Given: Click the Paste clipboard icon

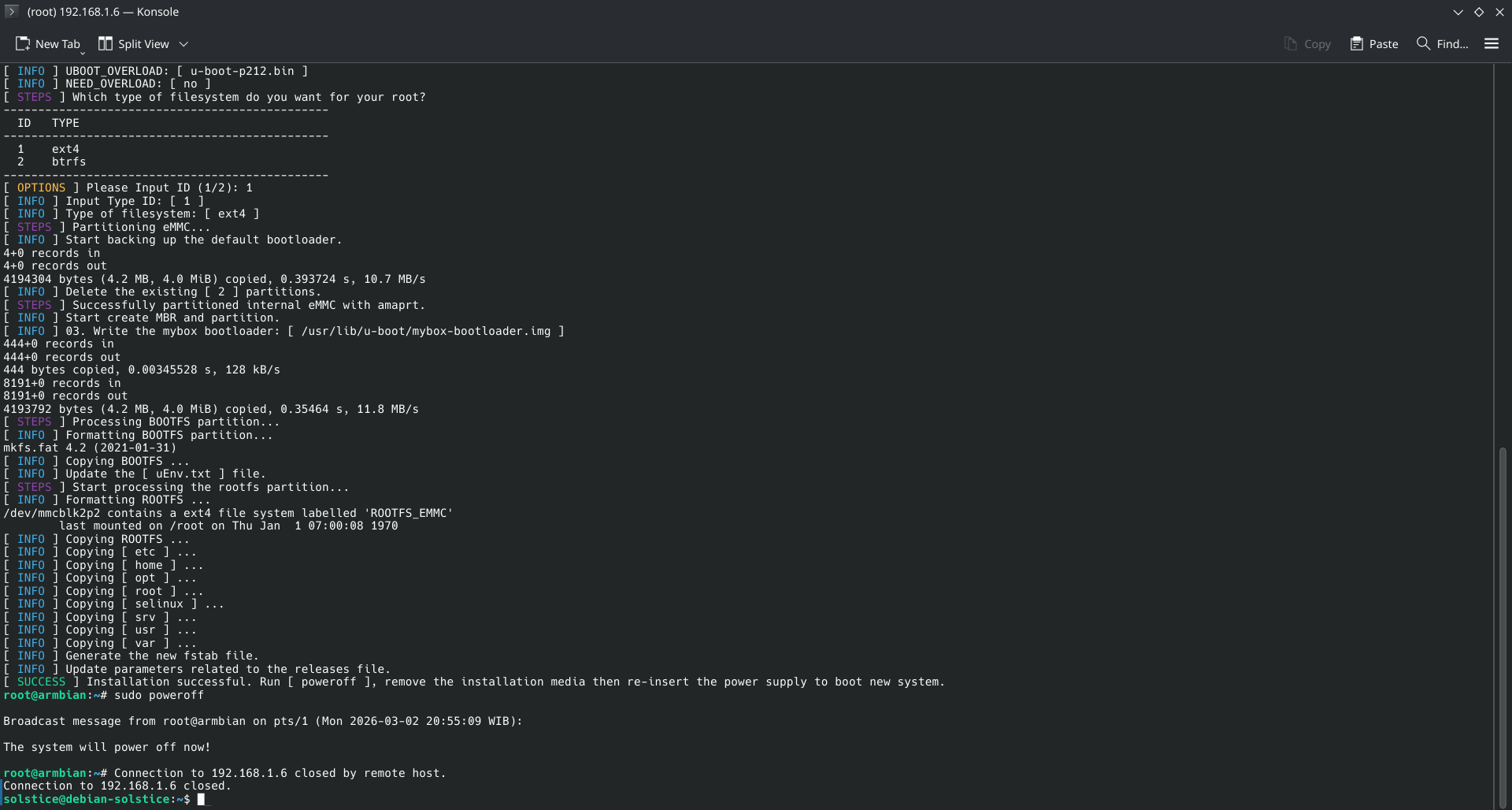Looking at the screenshot, I should 1356,44.
